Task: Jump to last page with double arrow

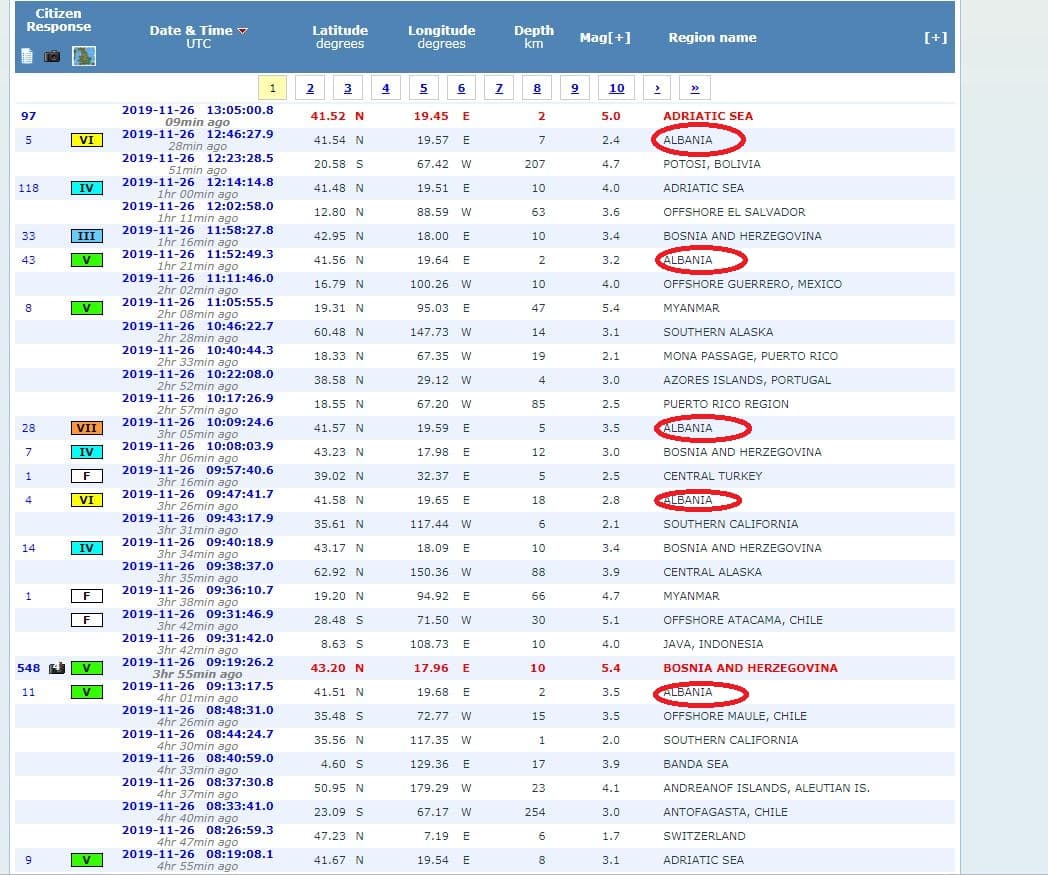Action: pos(694,88)
